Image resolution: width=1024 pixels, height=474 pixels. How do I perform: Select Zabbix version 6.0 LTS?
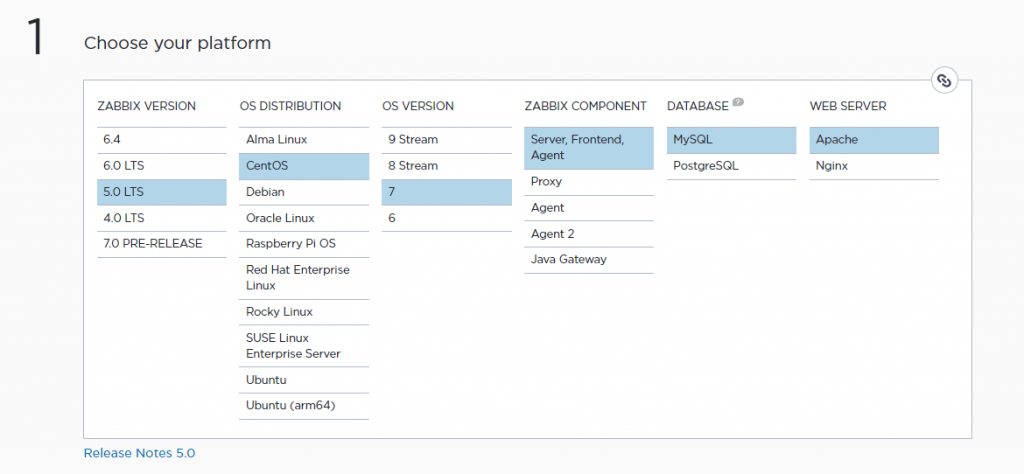[x=161, y=166]
